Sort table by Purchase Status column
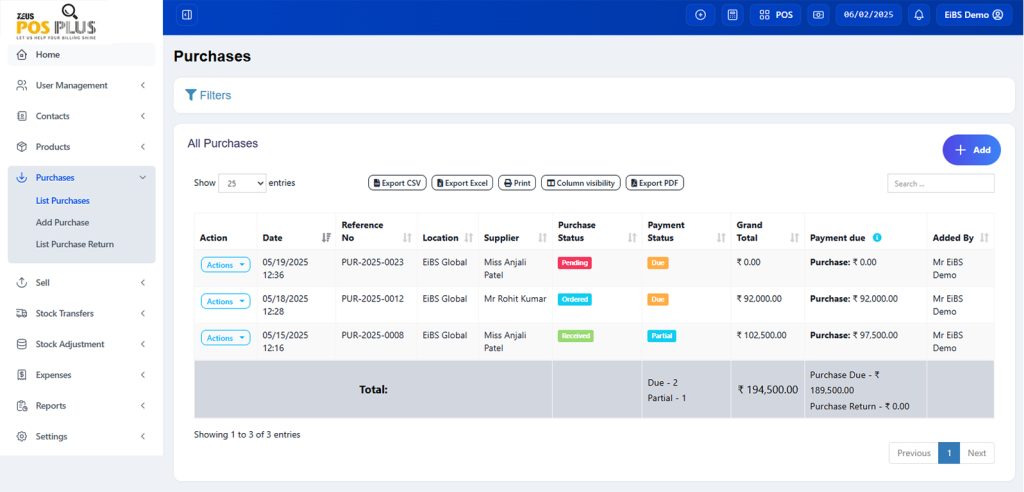This screenshot has height=492, width=1024. point(632,238)
